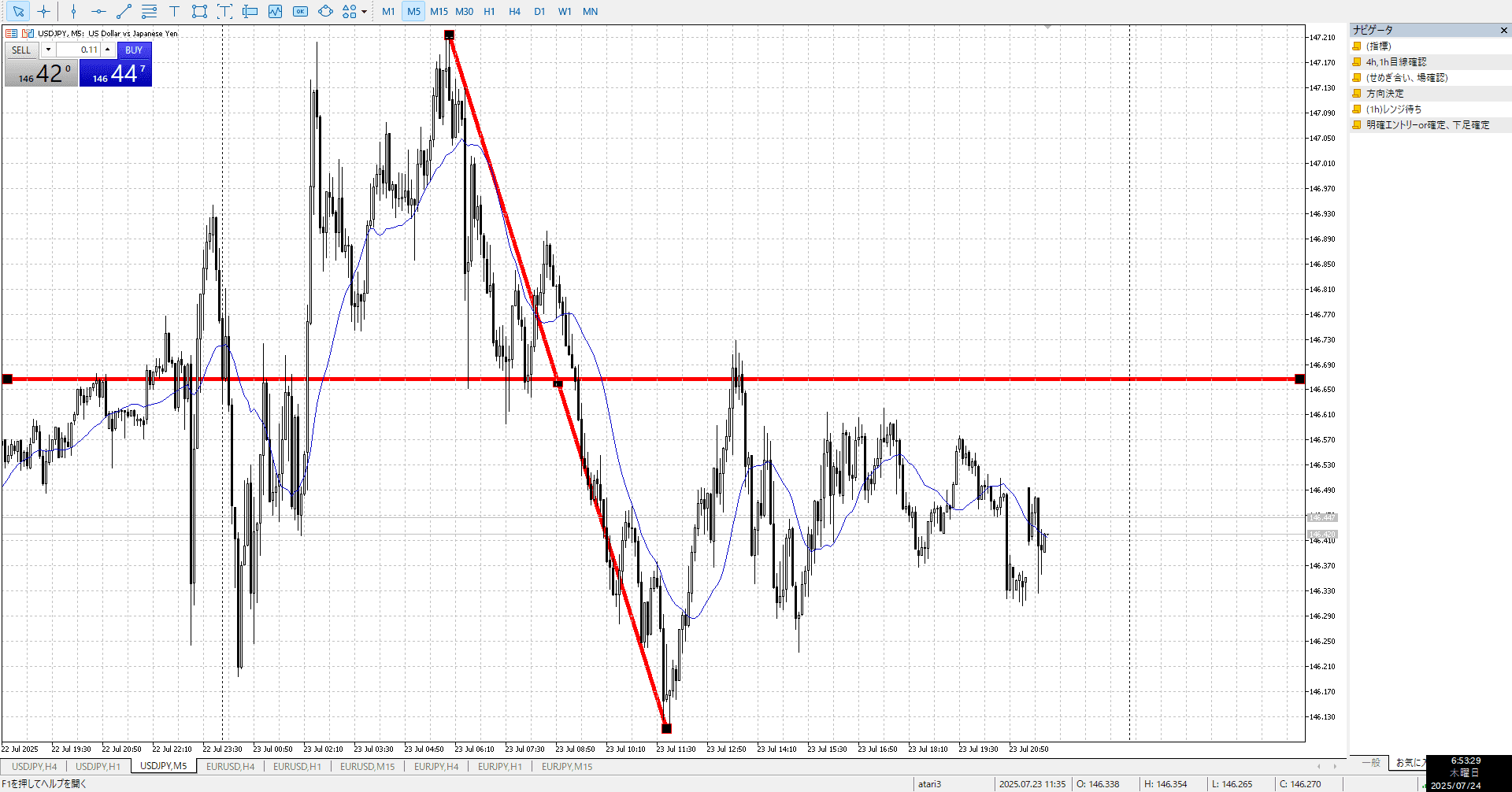Choose the equidistant channel tool
1512x792 pixels.
coord(149,11)
